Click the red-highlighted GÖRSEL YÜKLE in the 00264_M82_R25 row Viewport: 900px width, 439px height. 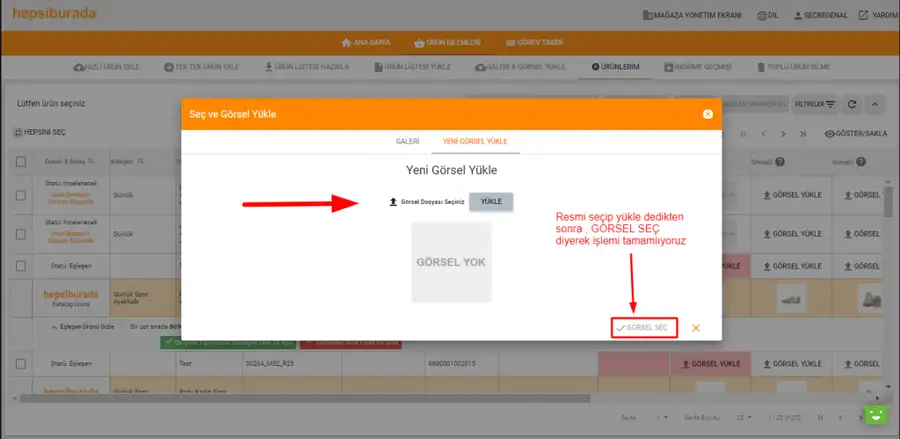coord(711,364)
